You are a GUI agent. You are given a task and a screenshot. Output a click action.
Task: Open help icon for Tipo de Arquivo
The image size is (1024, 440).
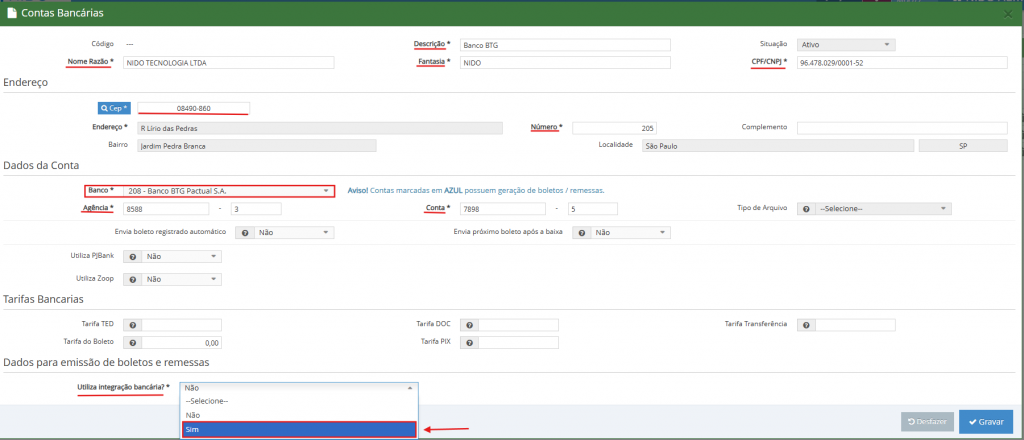click(x=807, y=209)
